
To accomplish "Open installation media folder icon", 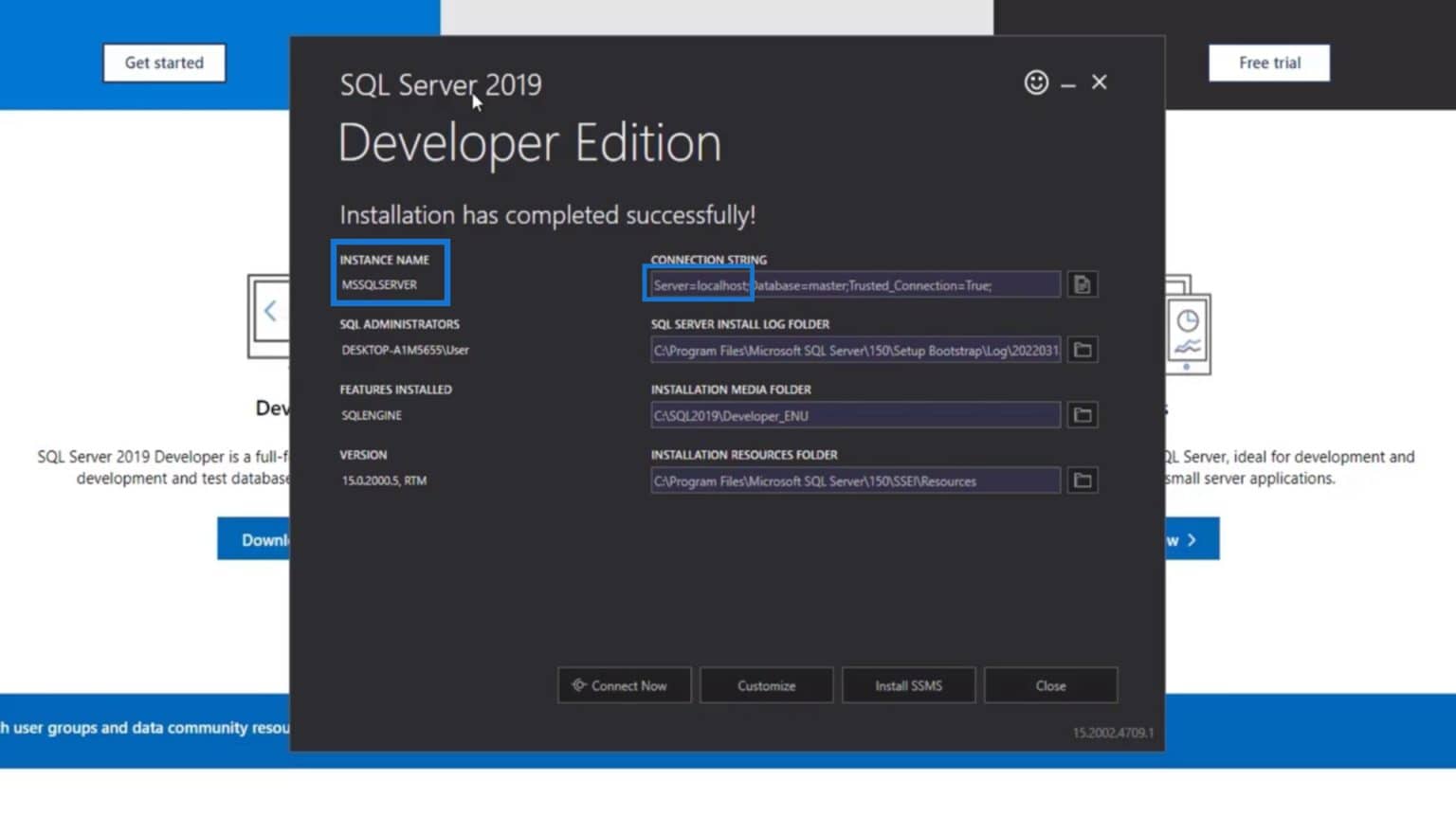I will coord(1082,415).
